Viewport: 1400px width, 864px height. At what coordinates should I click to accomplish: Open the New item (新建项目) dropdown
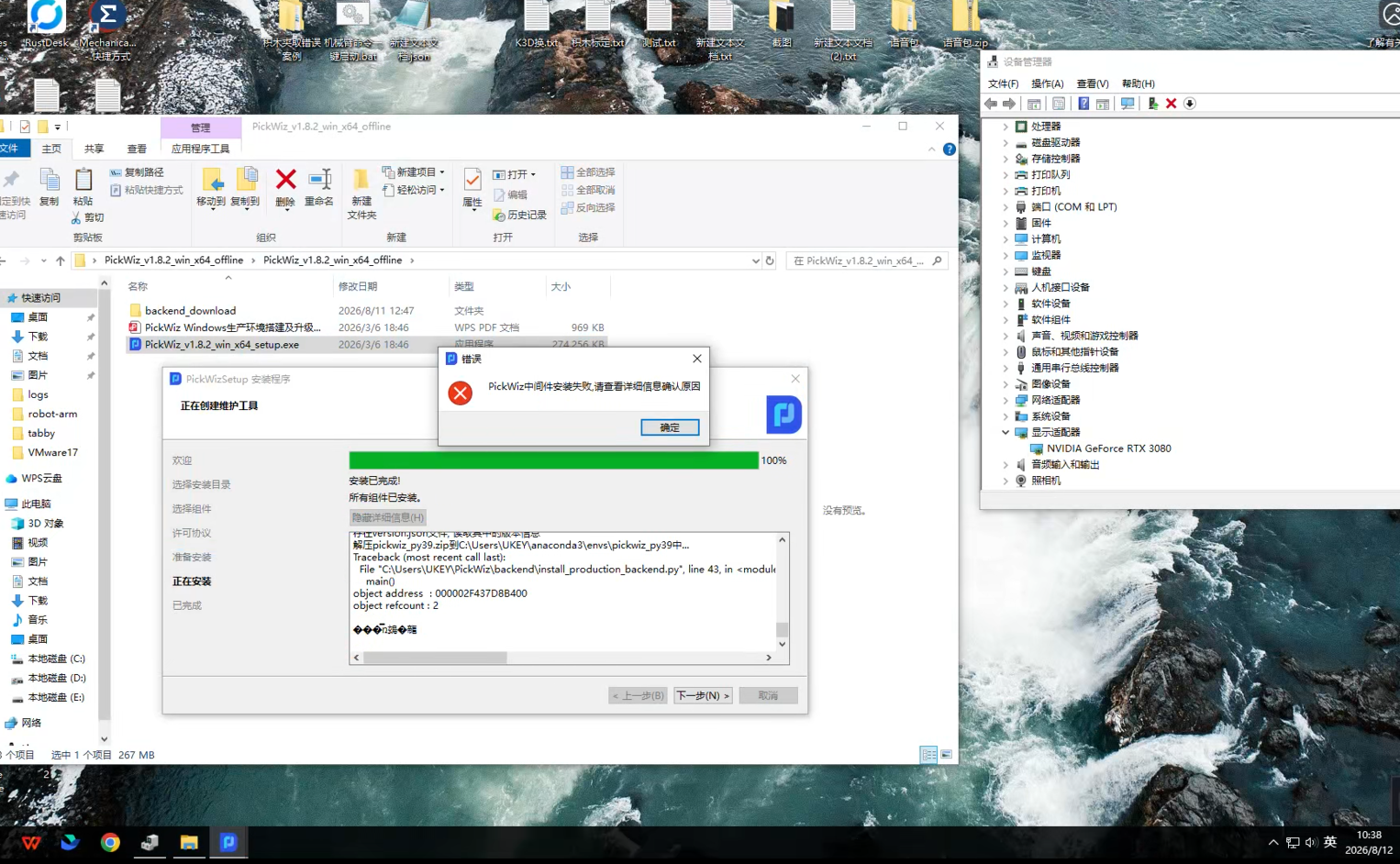pyautogui.click(x=414, y=172)
